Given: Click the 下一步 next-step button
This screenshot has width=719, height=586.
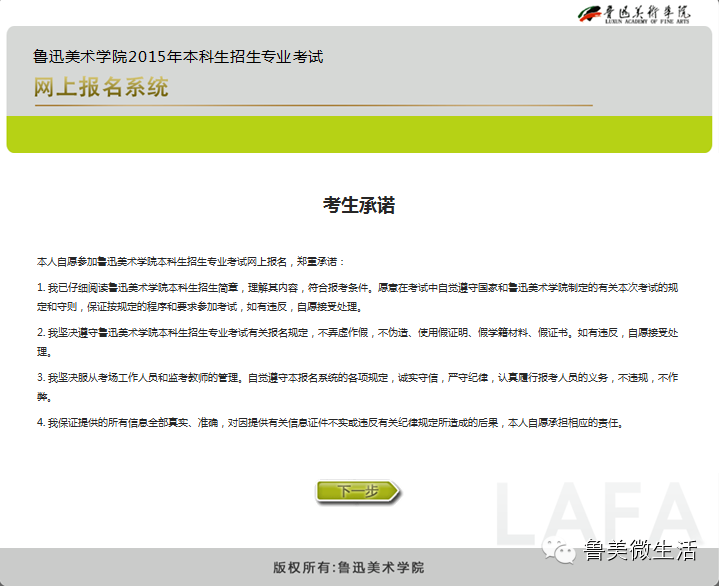Looking at the screenshot, I should pyautogui.click(x=358, y=492).
